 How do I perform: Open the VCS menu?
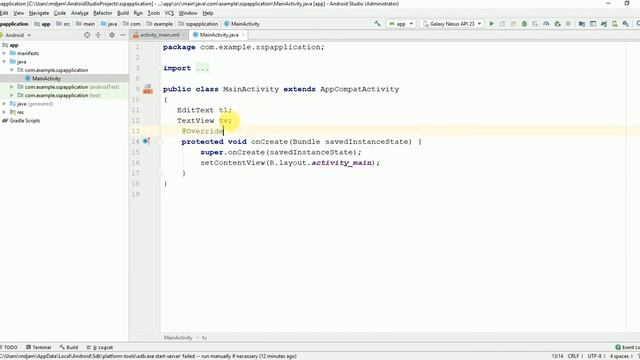pyautogui.click(x=169, y=13)
